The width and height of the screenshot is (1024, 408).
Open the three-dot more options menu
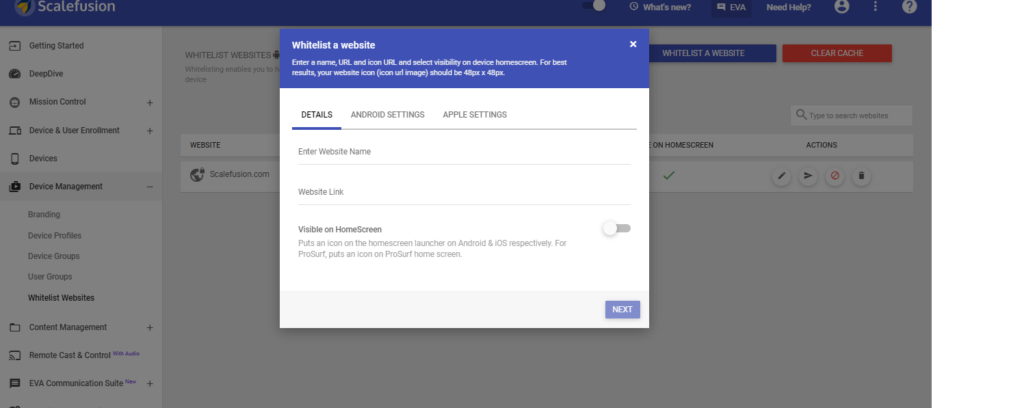coord(876,7)
